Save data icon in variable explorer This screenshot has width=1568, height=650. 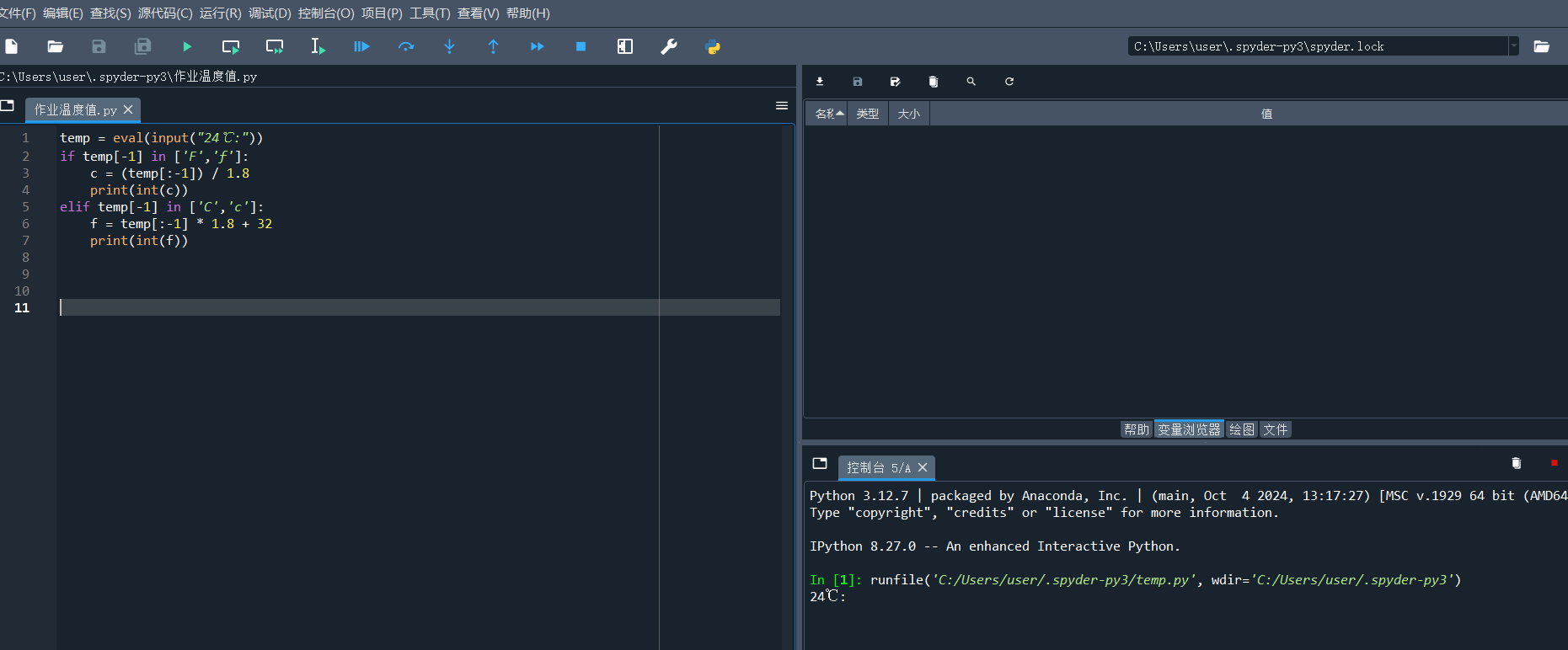858,82
